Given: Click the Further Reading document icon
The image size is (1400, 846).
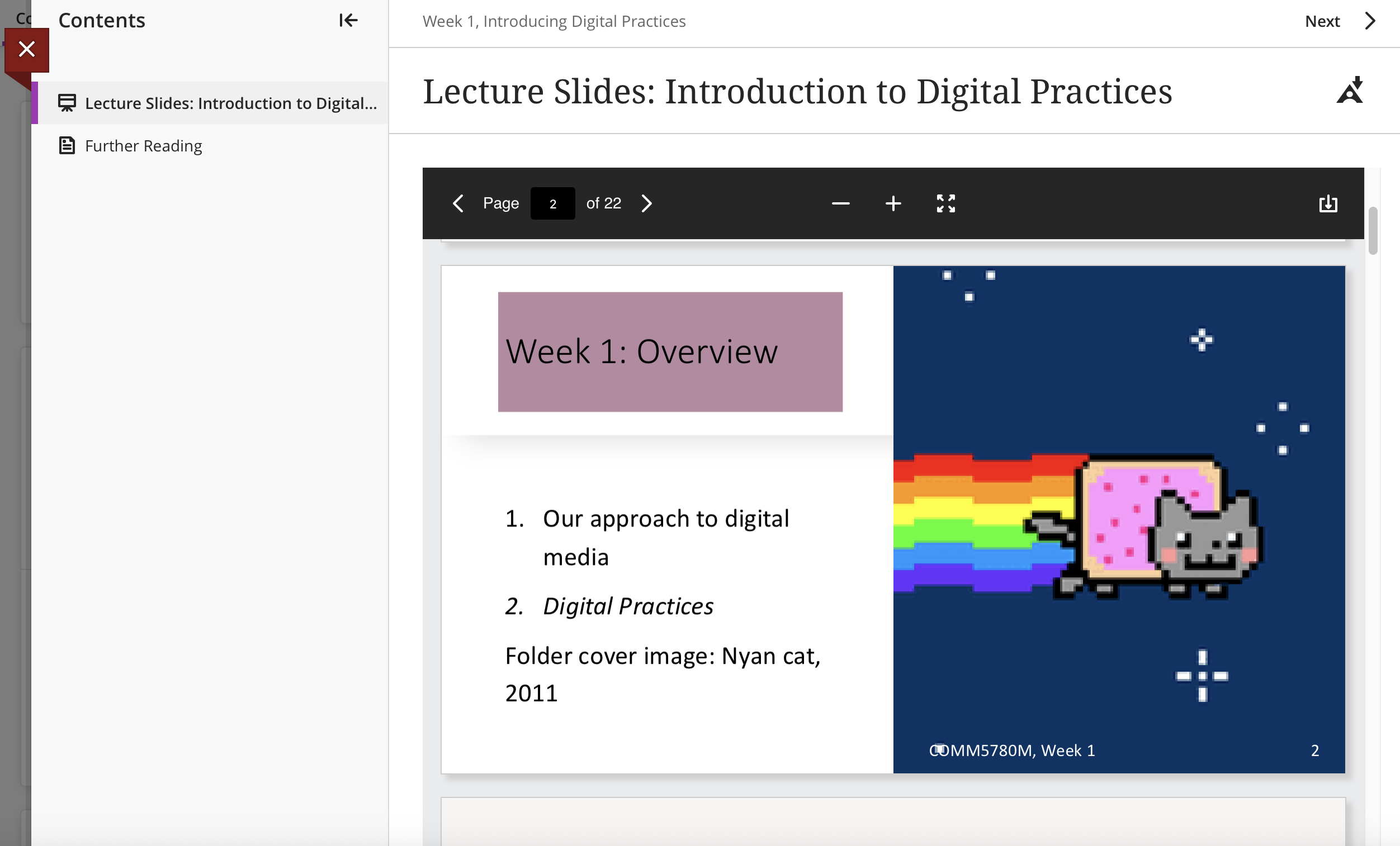Looking at the screenshot, I should [x=67, y=146].
